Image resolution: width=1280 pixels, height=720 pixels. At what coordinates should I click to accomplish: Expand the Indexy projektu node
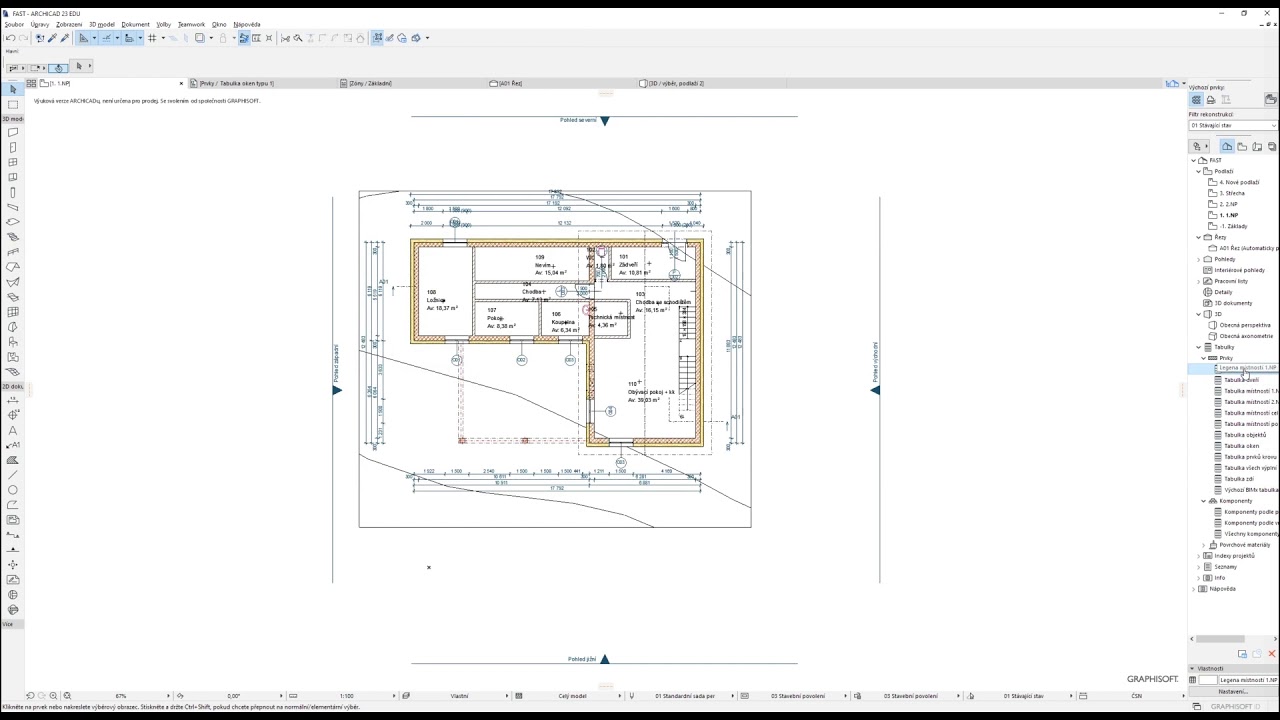(1198, 556)
